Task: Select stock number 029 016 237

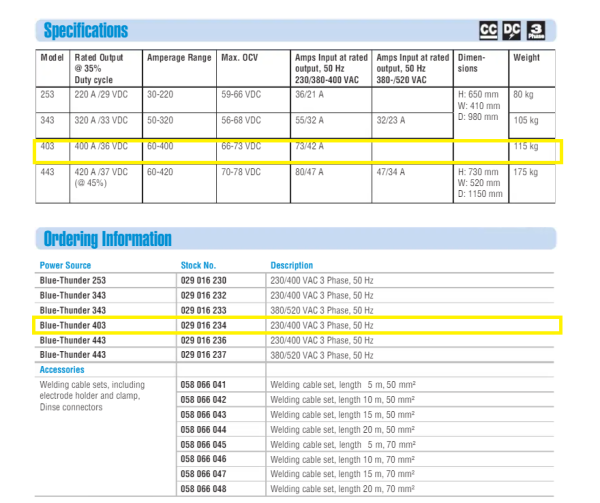Action: coord(204,355)
